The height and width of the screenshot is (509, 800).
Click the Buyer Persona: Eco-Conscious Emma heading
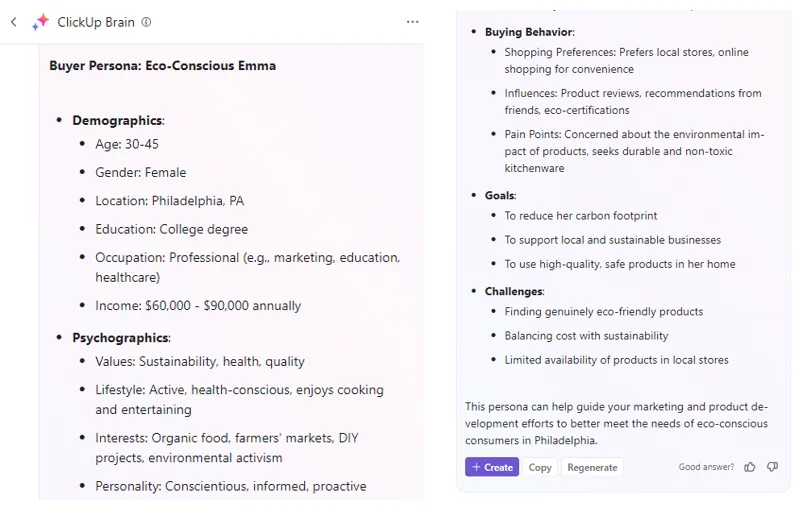pyautogui.click(x=163, y=66)
